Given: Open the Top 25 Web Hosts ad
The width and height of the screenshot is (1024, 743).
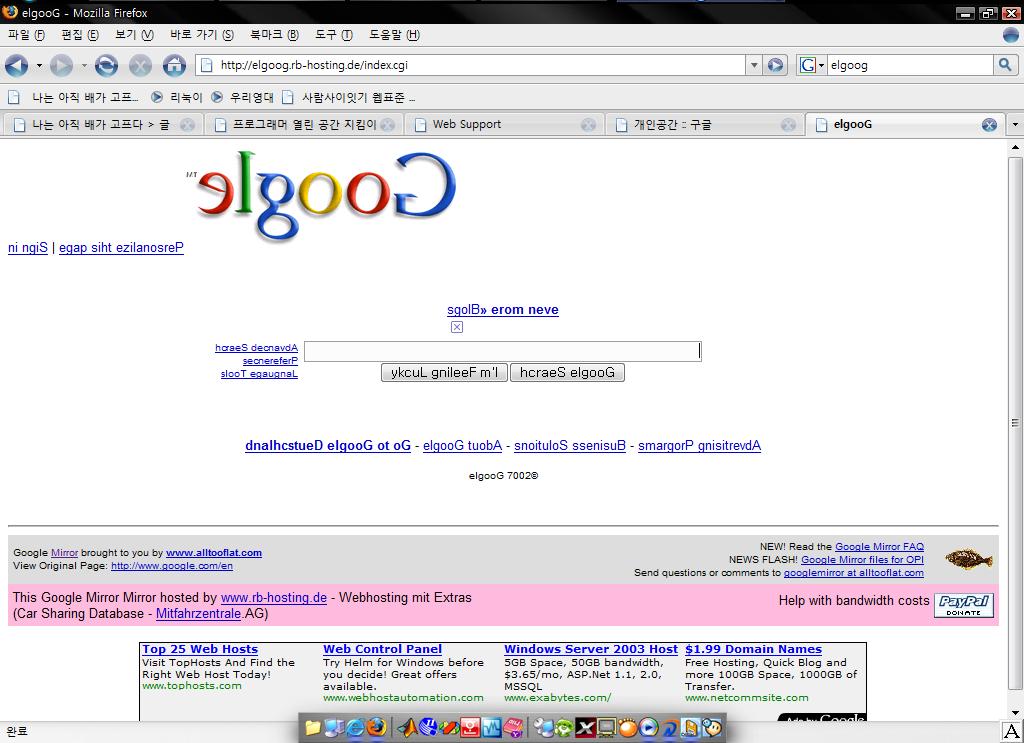Looking at the screenshot, I should pos(200,649).
